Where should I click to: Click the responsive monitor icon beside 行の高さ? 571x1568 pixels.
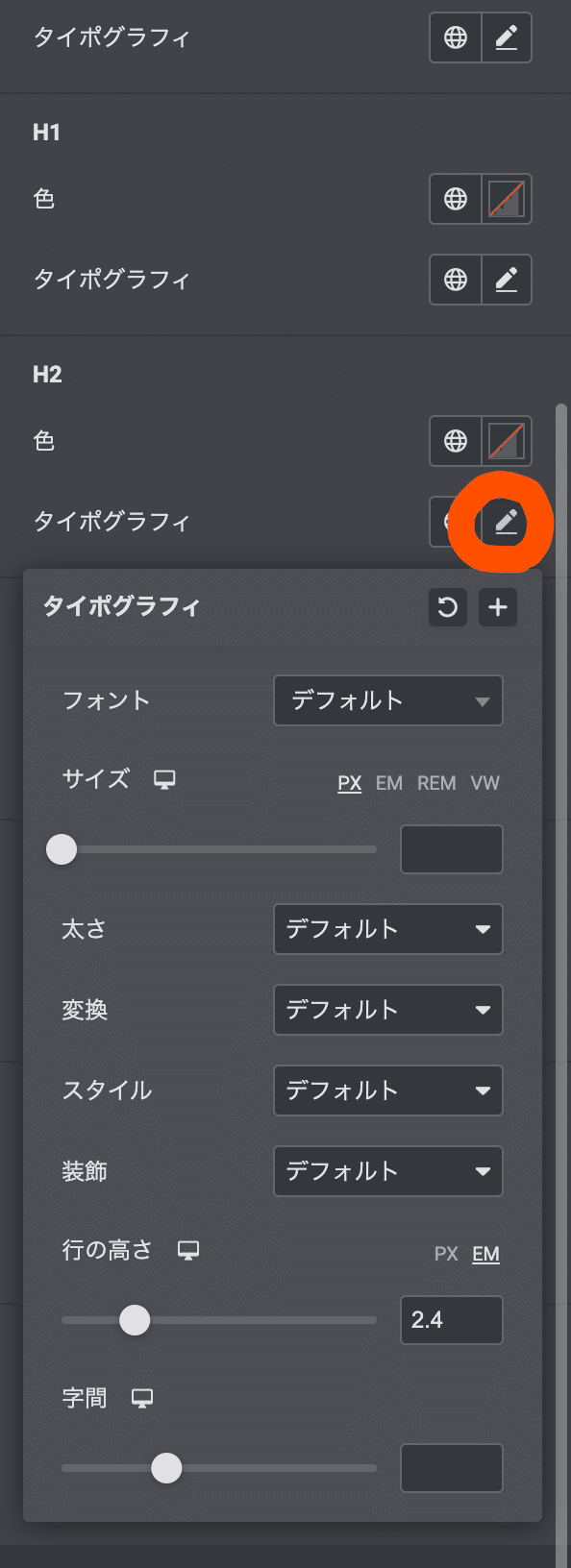tap(188, 1250)
